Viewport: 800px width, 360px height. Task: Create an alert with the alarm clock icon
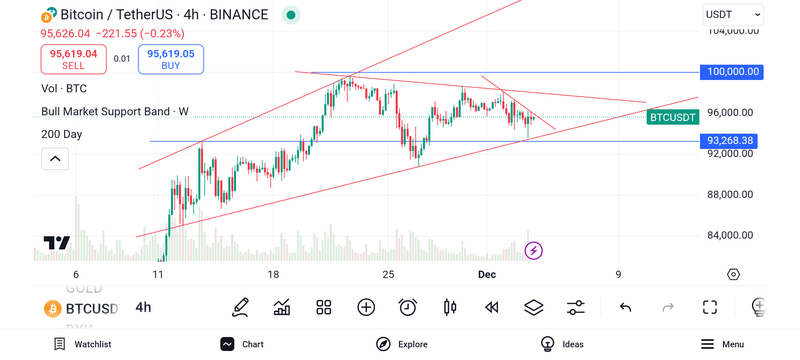(x=408, y=307)
